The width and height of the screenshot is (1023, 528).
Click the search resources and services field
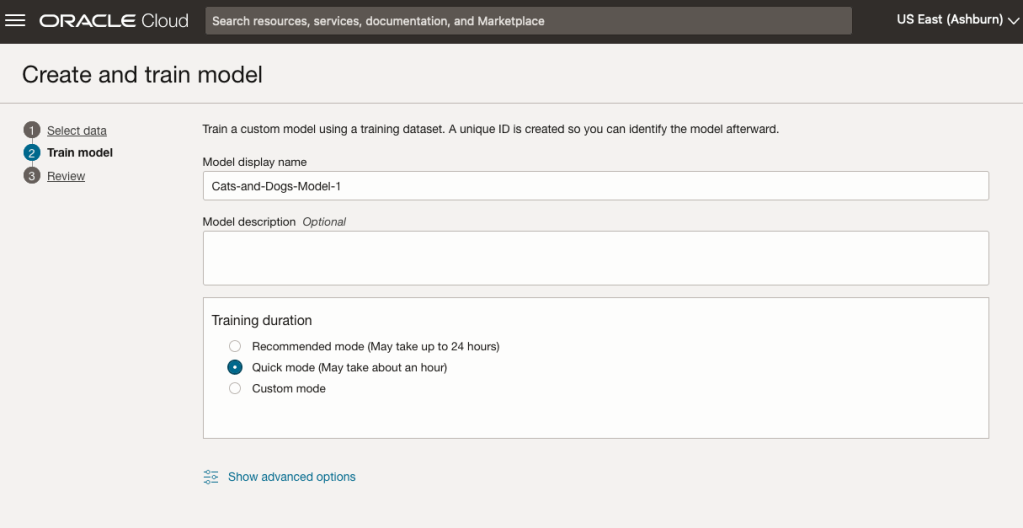528,21
